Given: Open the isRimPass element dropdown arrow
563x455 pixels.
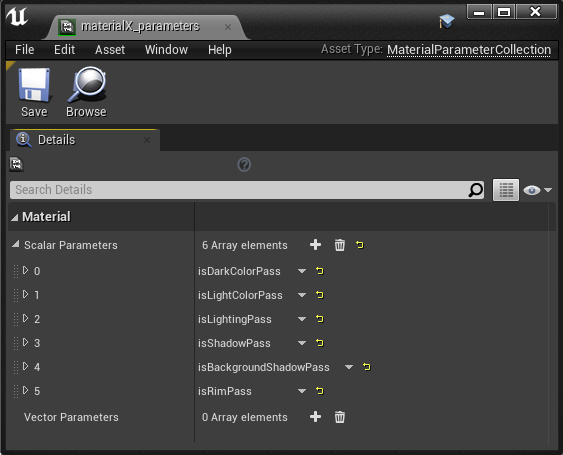Looking at the screenshot, I should [302, 391].
